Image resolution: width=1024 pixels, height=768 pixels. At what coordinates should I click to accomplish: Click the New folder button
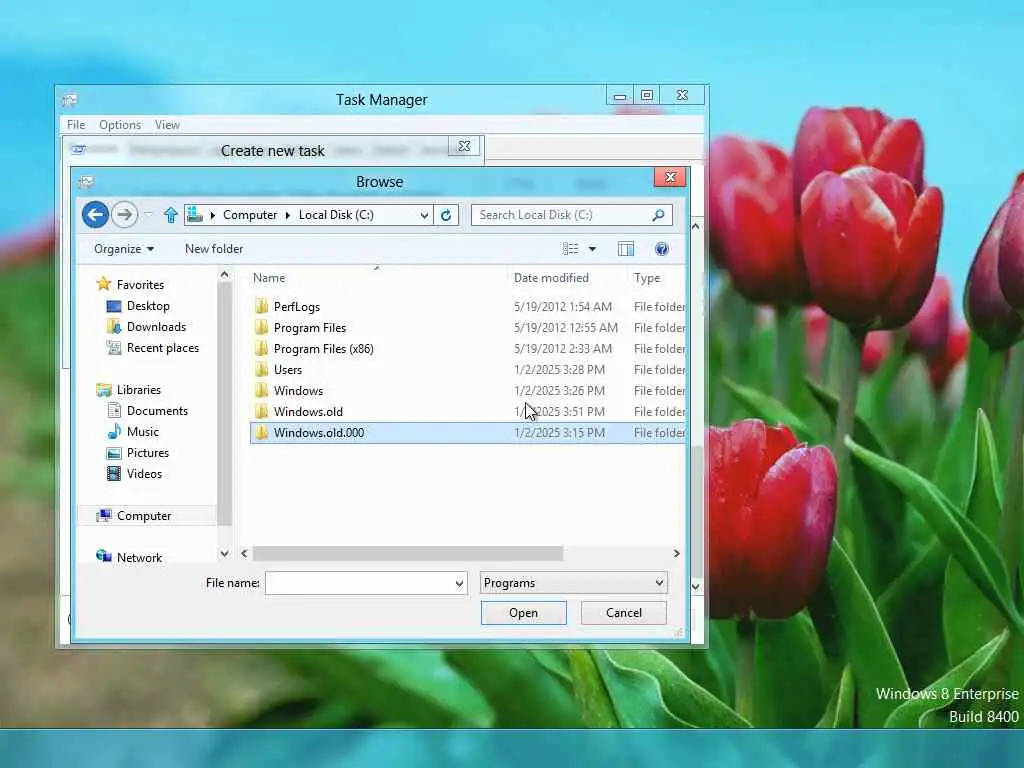pos(214,249)
